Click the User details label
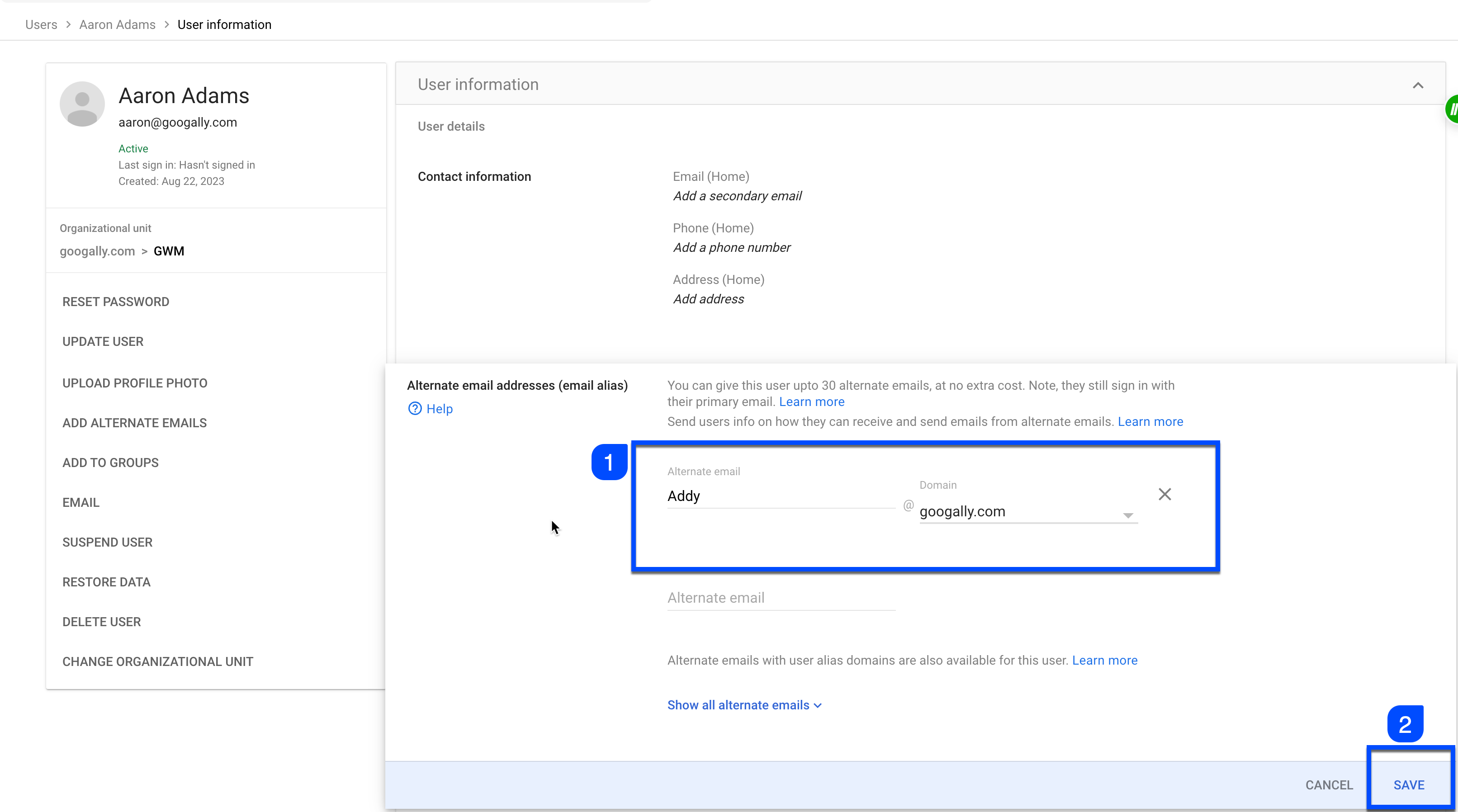The image size is (1458, 812). point(451,126)
